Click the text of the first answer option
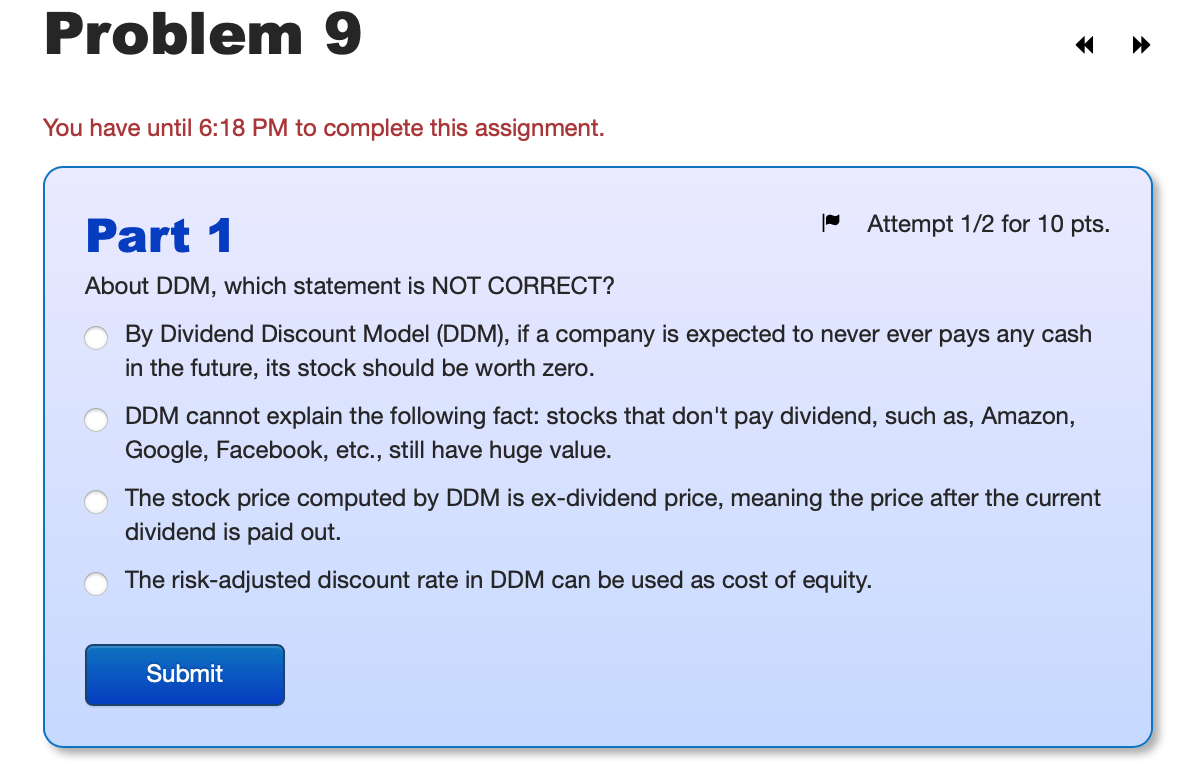Screen dimensions: 1178x770 pyautogui.click(x=600, y=350)
